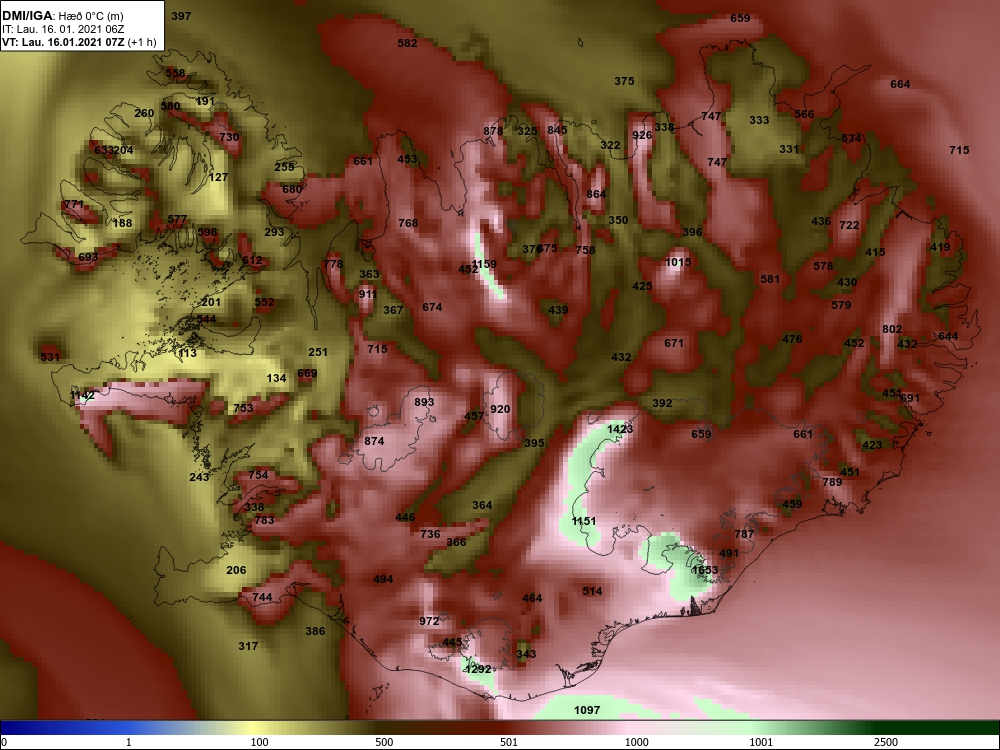The image size is (1000, 750).
Task: Click the map value 243
Action: pos(199,477)
